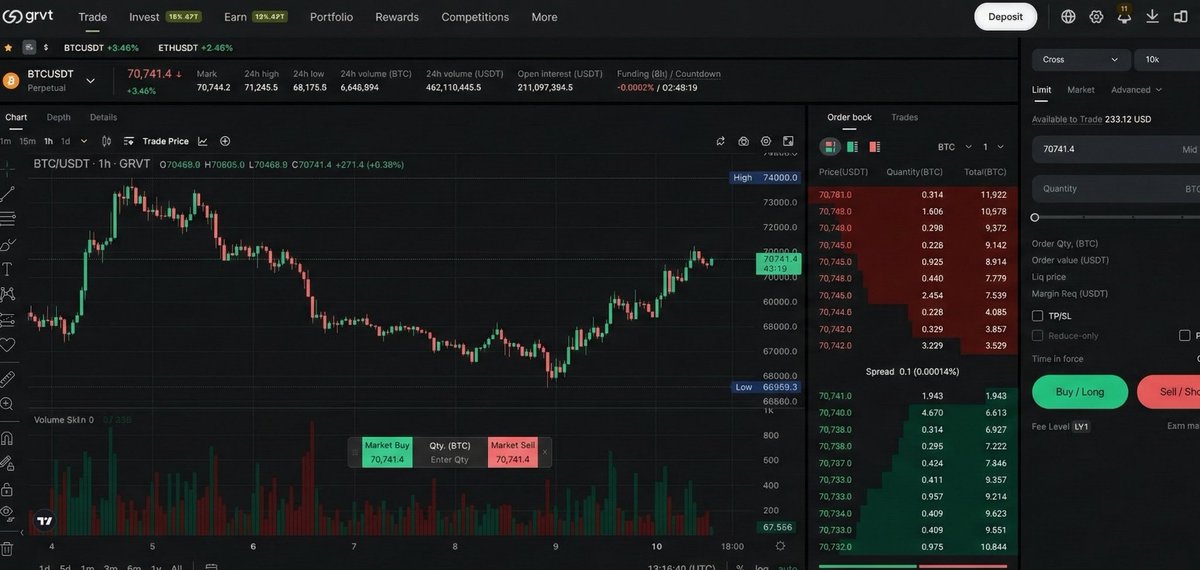Screen dimensions: 1200x570
Task: Activate the zoom in tool
Action: tap(7, 404)
